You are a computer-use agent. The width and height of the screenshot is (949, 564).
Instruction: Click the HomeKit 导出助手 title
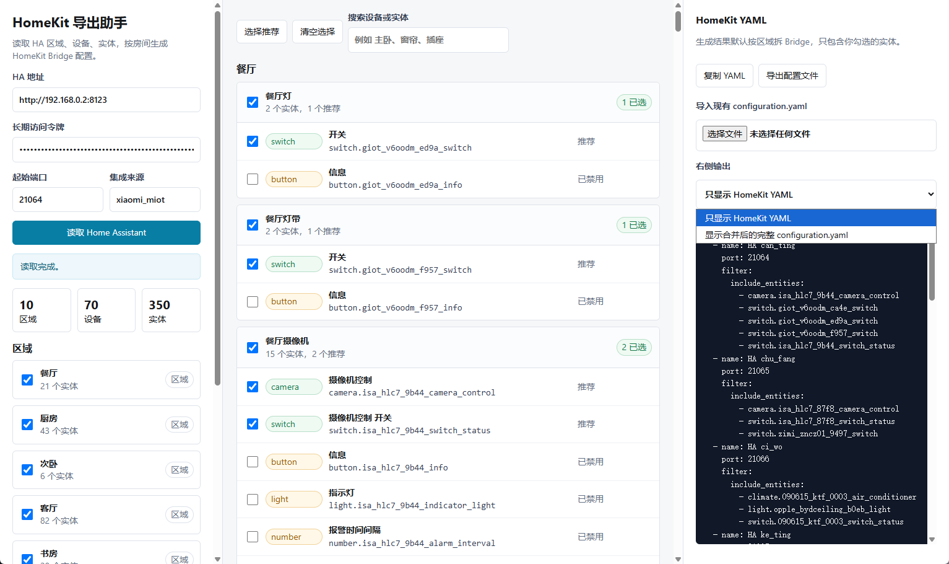pos(70,23)
